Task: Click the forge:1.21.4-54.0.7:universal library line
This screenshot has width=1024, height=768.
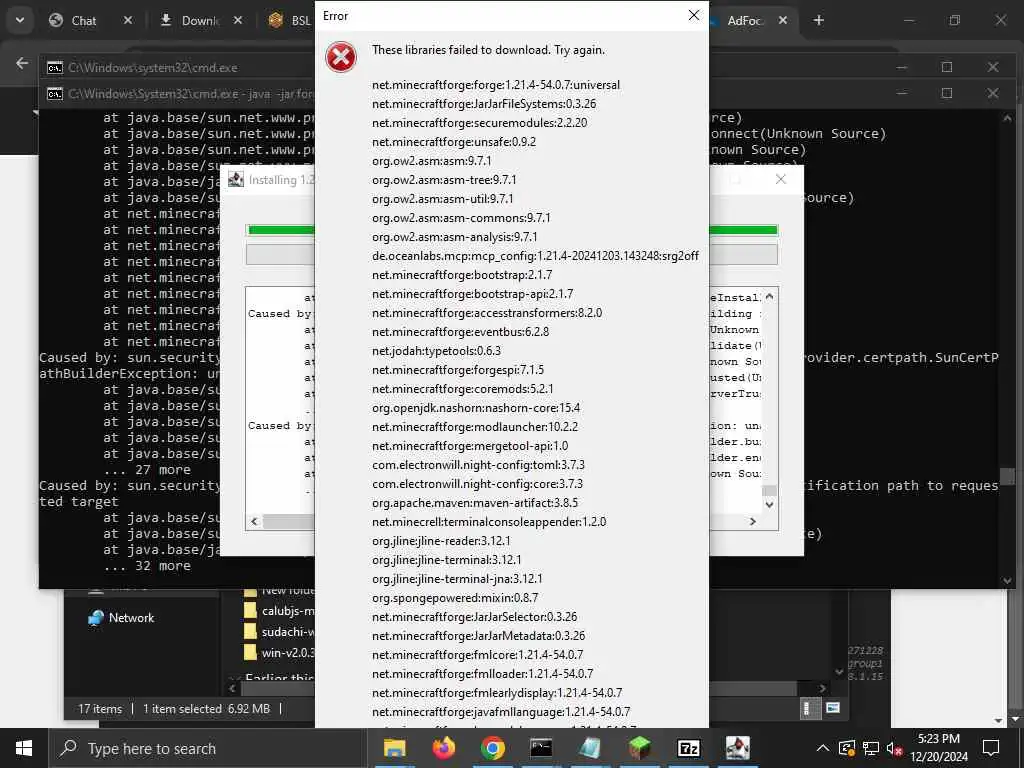Action: pyautogui.click(x=496, y=85)
